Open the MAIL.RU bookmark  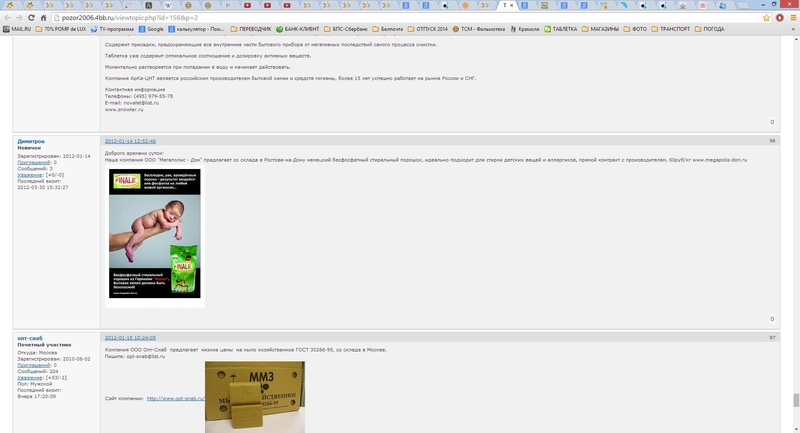click(19, 29)
